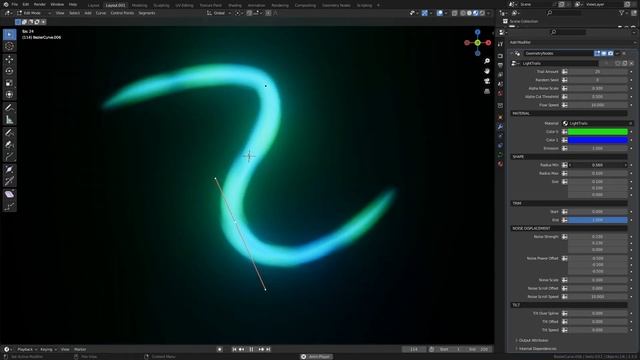
Task: Click the green Color 0 swatch
Action: [598, 132]
